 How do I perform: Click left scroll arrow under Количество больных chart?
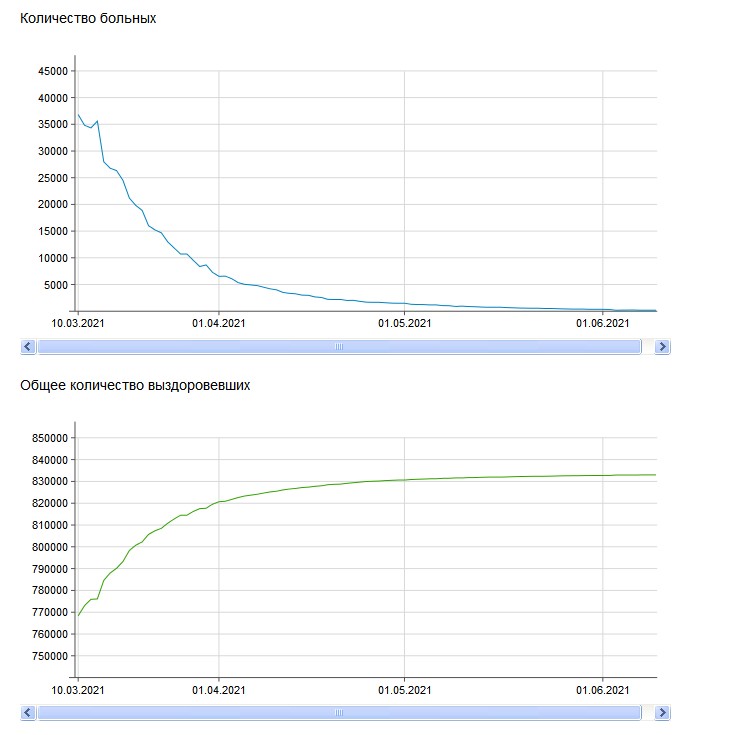[x=28, y=346]
